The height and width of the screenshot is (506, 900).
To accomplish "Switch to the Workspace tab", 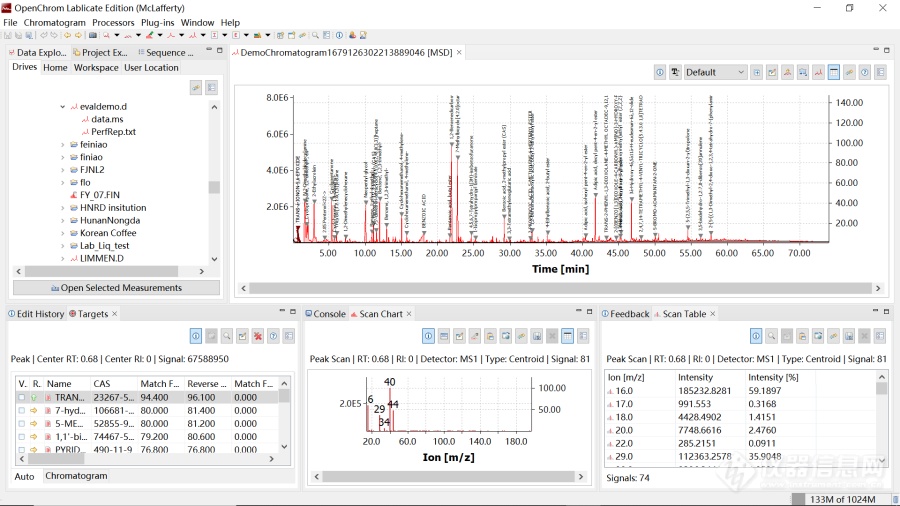I will click(96, 68).
